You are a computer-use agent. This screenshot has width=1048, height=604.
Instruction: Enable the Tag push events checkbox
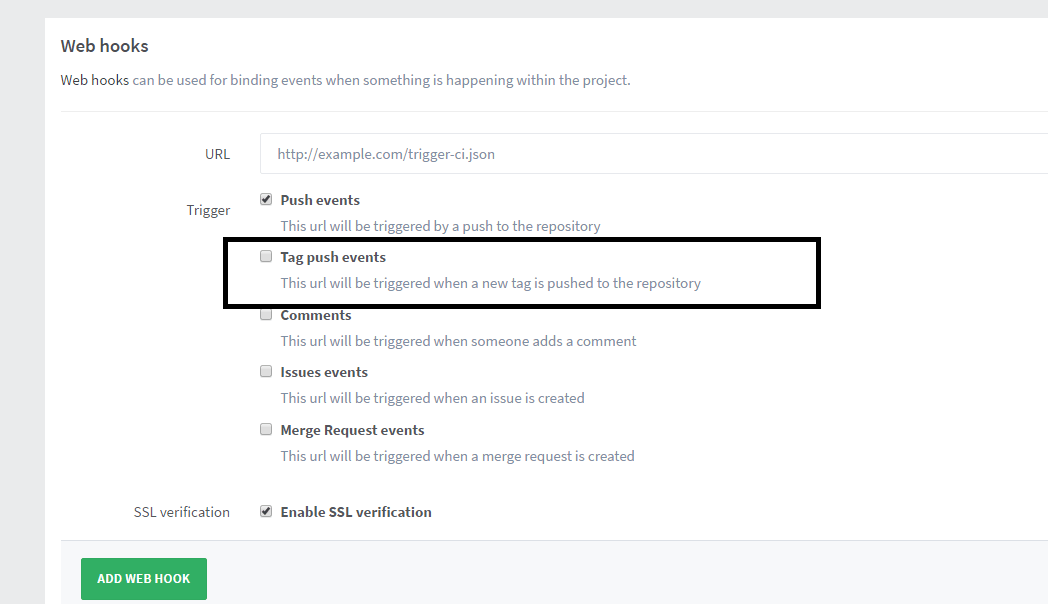pos(266,256)
